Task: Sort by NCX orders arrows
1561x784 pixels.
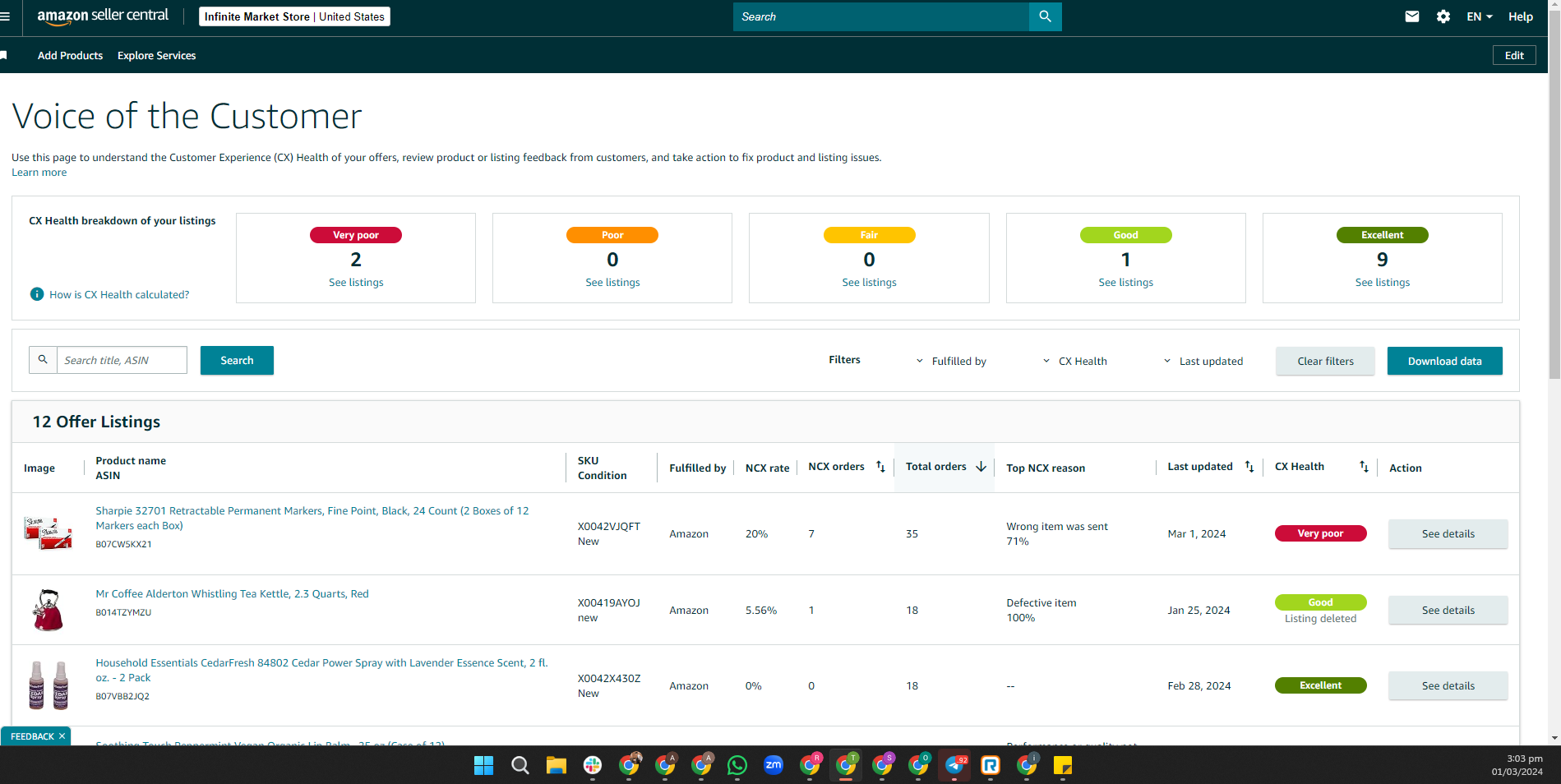Action: [880, 467]
